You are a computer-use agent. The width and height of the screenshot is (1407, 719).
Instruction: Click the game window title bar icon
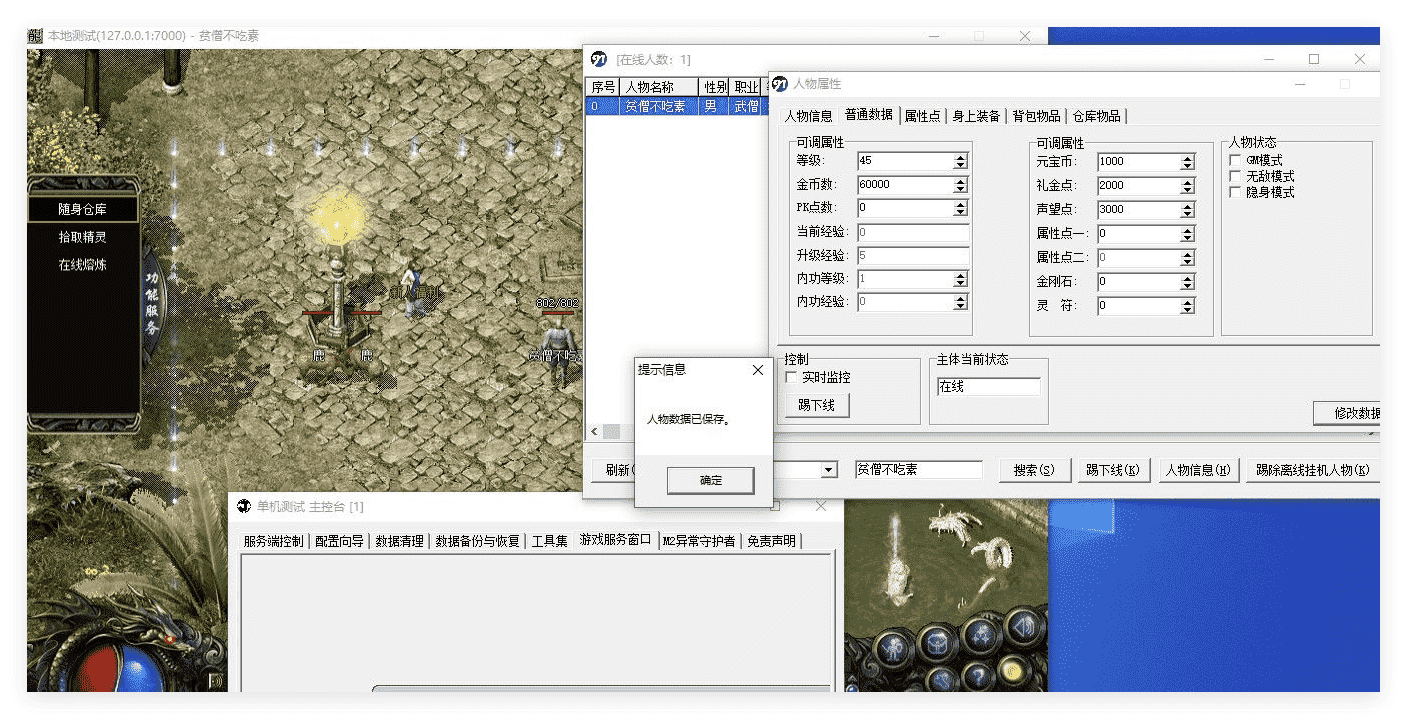coord(35,36)
